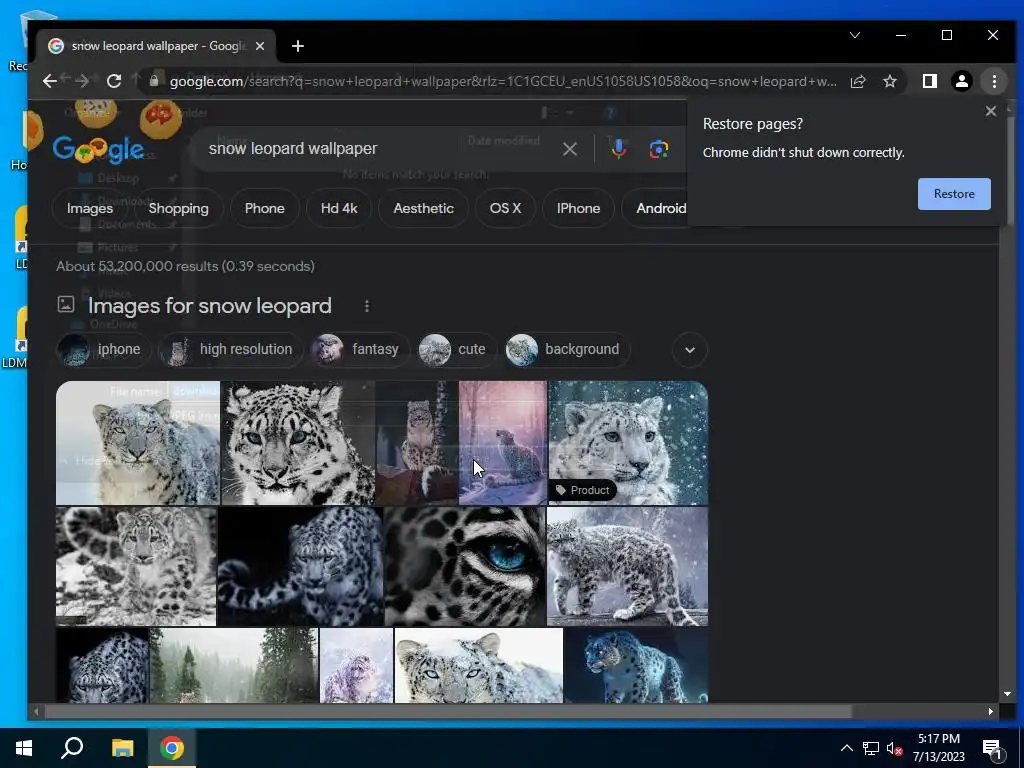The image size is (1024, 768).
Task: Go back using Chrome's back arrow
Action: point(50,81)
